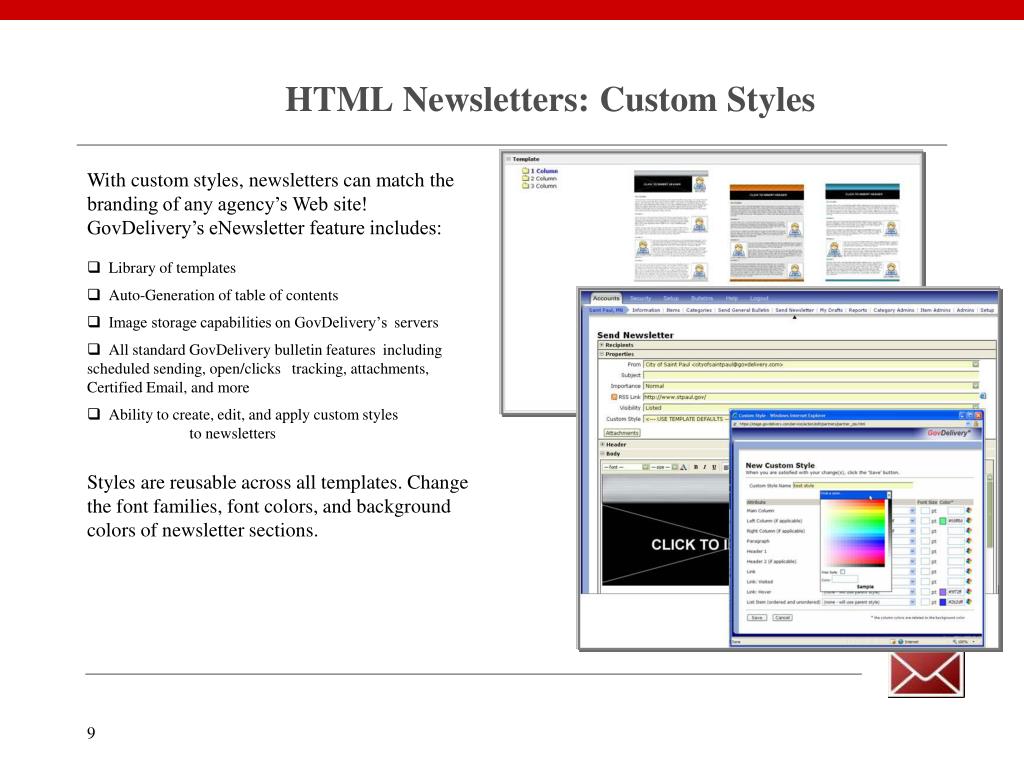Click the Attachments button
The height and width of the screenshot is (768, 1024).
(x=622, y=432)
